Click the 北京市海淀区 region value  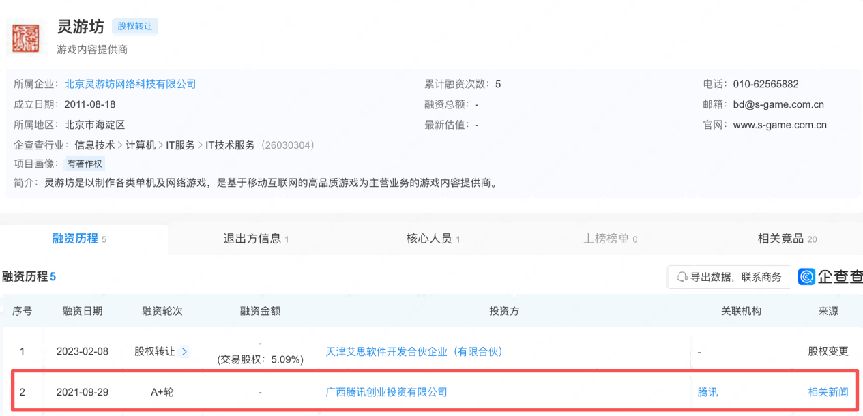point(95,125)
